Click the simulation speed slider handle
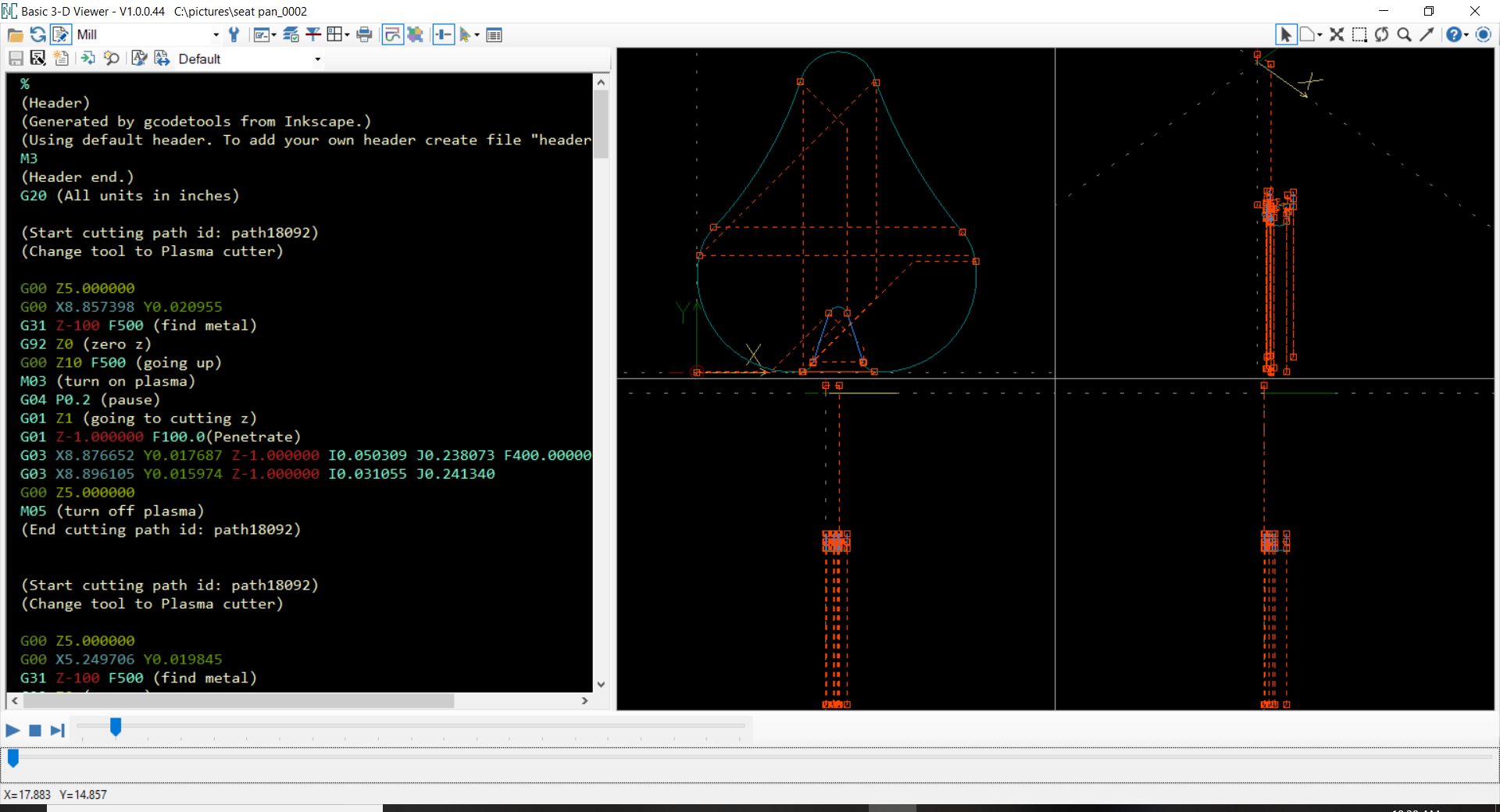The width and height of the screenshot is (1500, 812). point(116,727)
